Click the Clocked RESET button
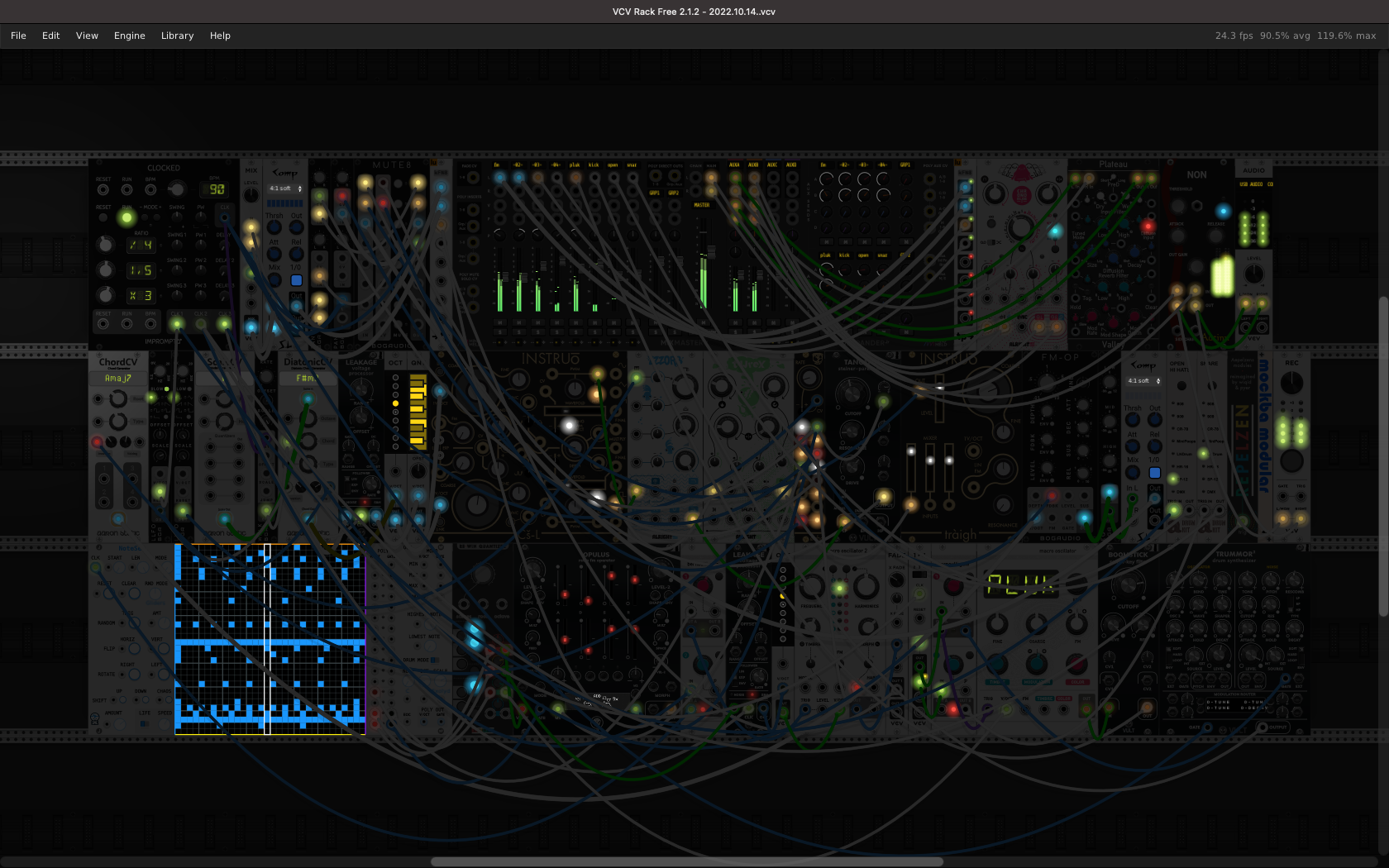Screen dimensions: 1389x868 103,218
